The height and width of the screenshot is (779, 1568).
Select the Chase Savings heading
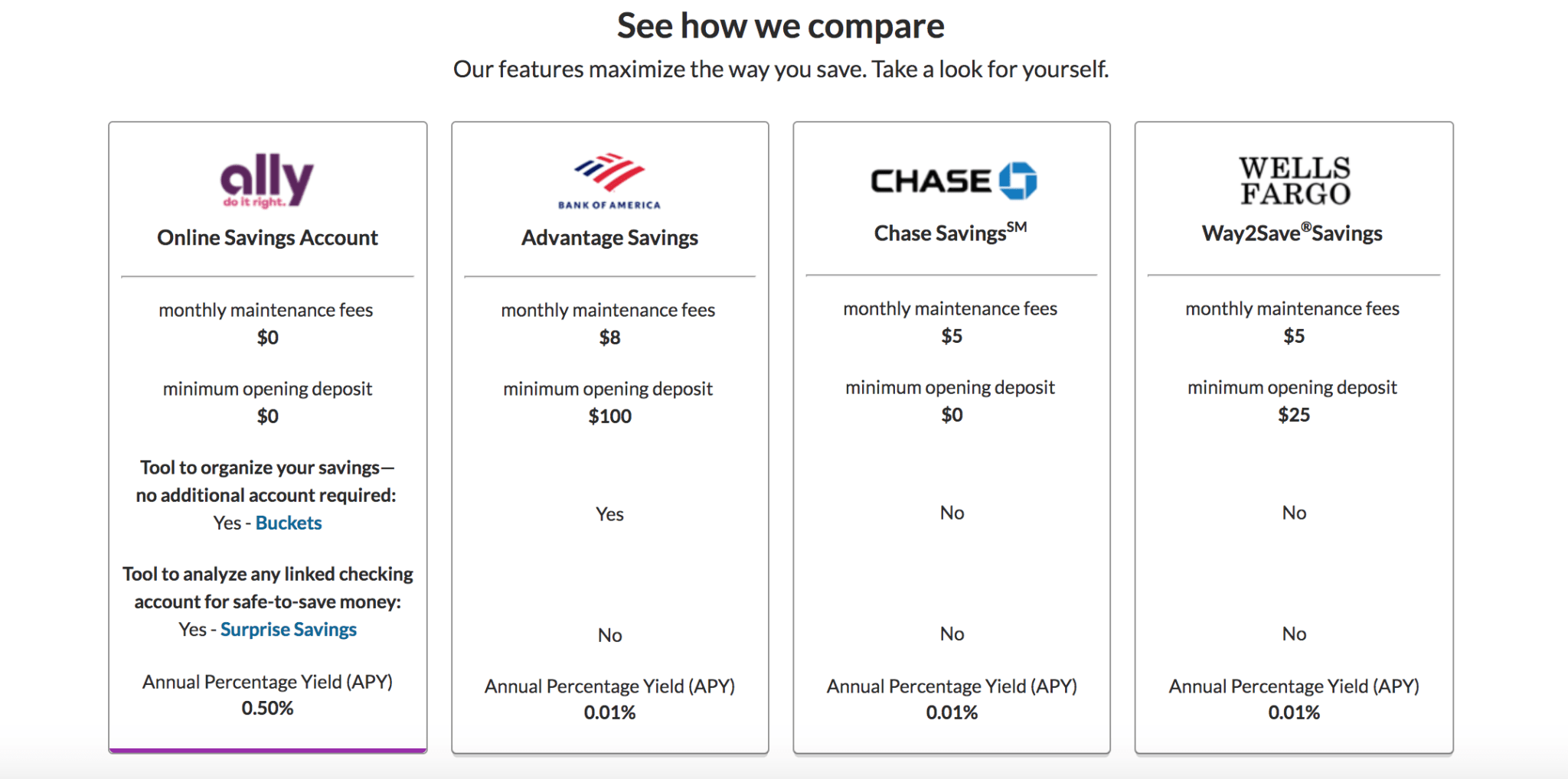point(950,233)
